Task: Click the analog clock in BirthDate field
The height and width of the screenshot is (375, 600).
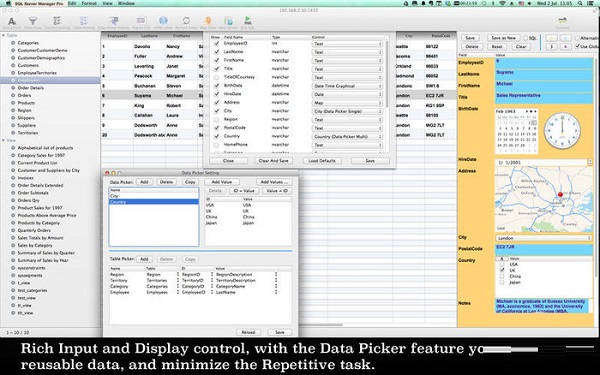Action: point(562,131)
